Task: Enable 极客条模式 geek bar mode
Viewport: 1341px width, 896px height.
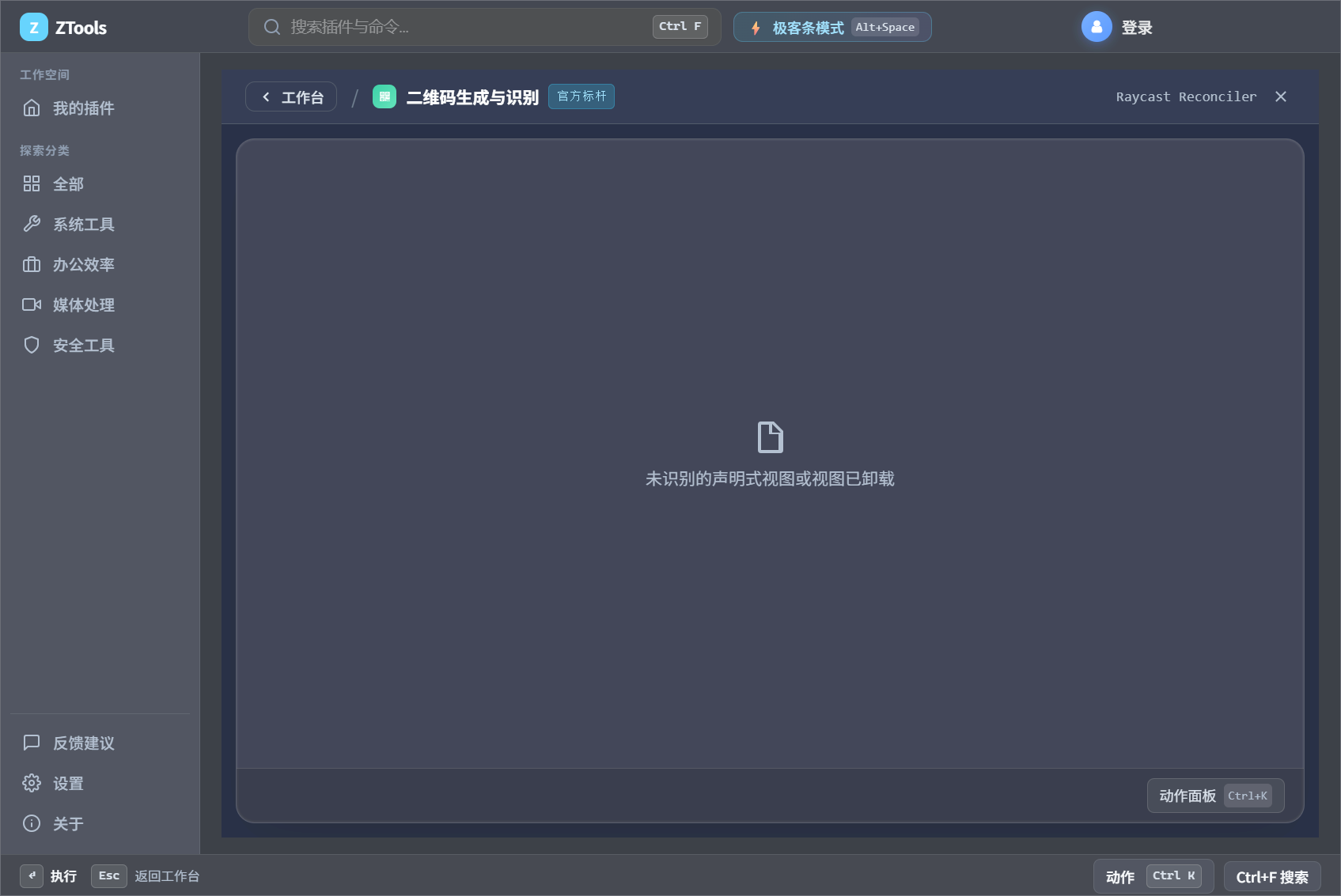Action: 832,28
